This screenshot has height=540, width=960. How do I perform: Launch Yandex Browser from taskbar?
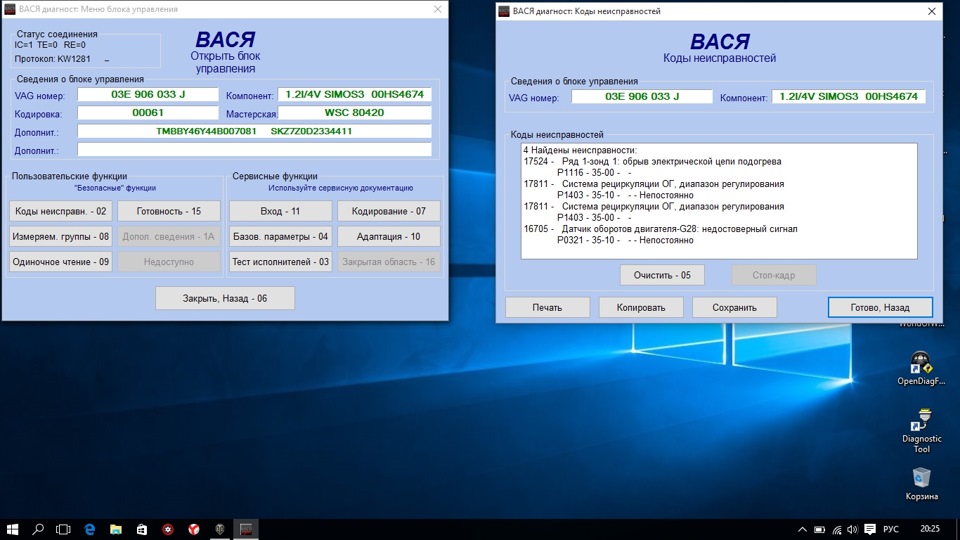[193, 530]
